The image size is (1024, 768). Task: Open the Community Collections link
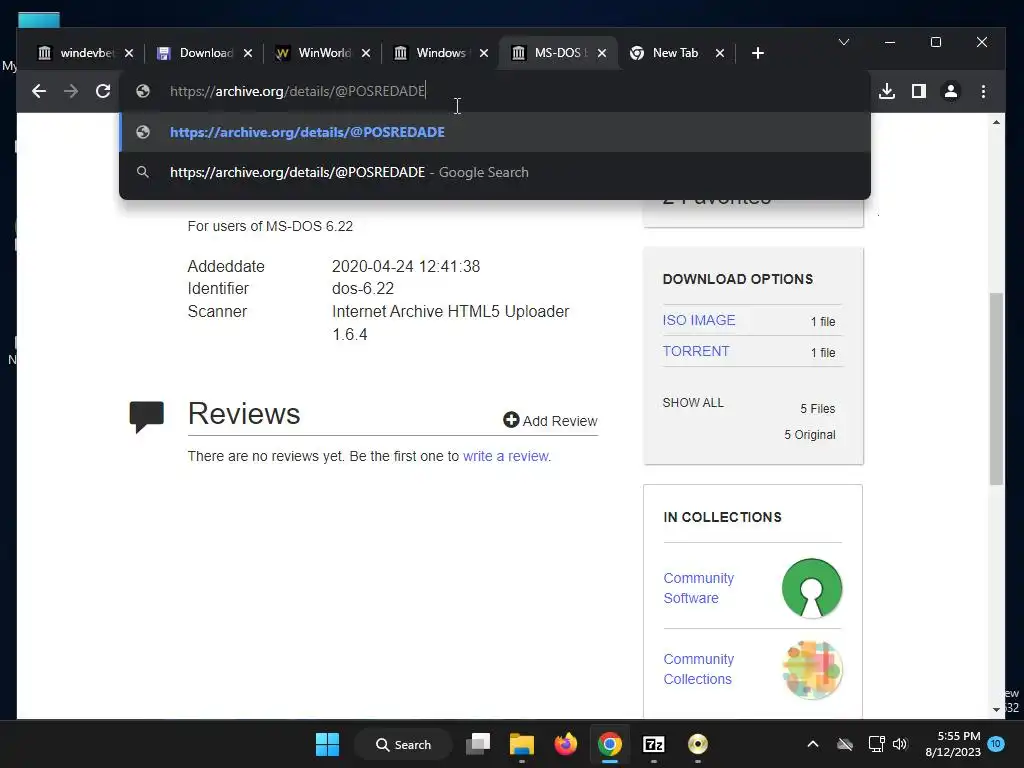point(699,669)
